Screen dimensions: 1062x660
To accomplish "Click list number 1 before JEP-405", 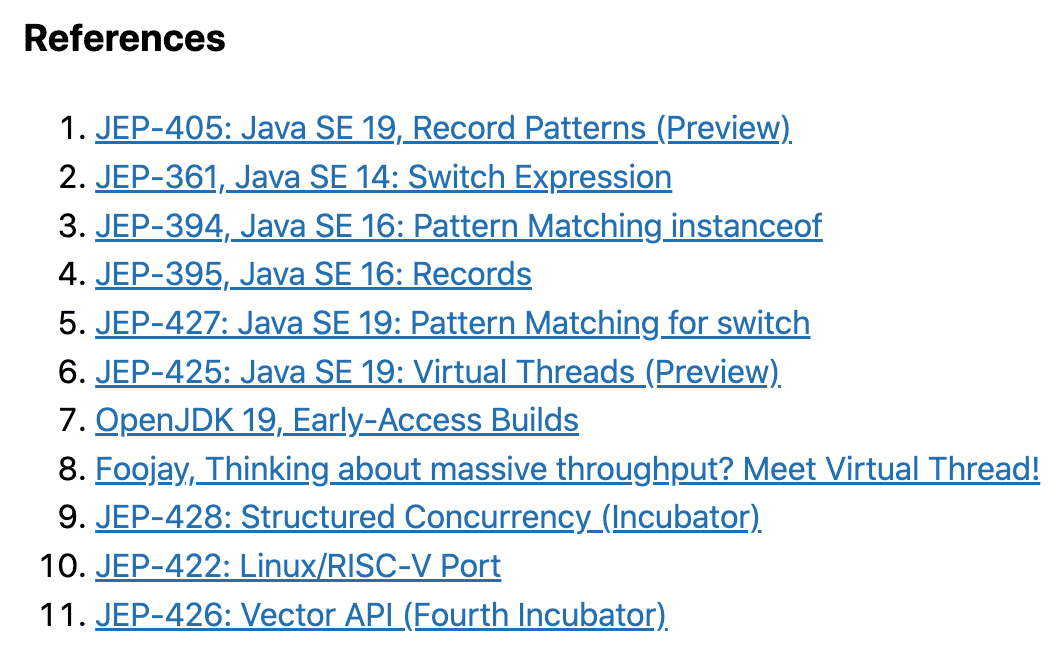I will click(72, 128).
